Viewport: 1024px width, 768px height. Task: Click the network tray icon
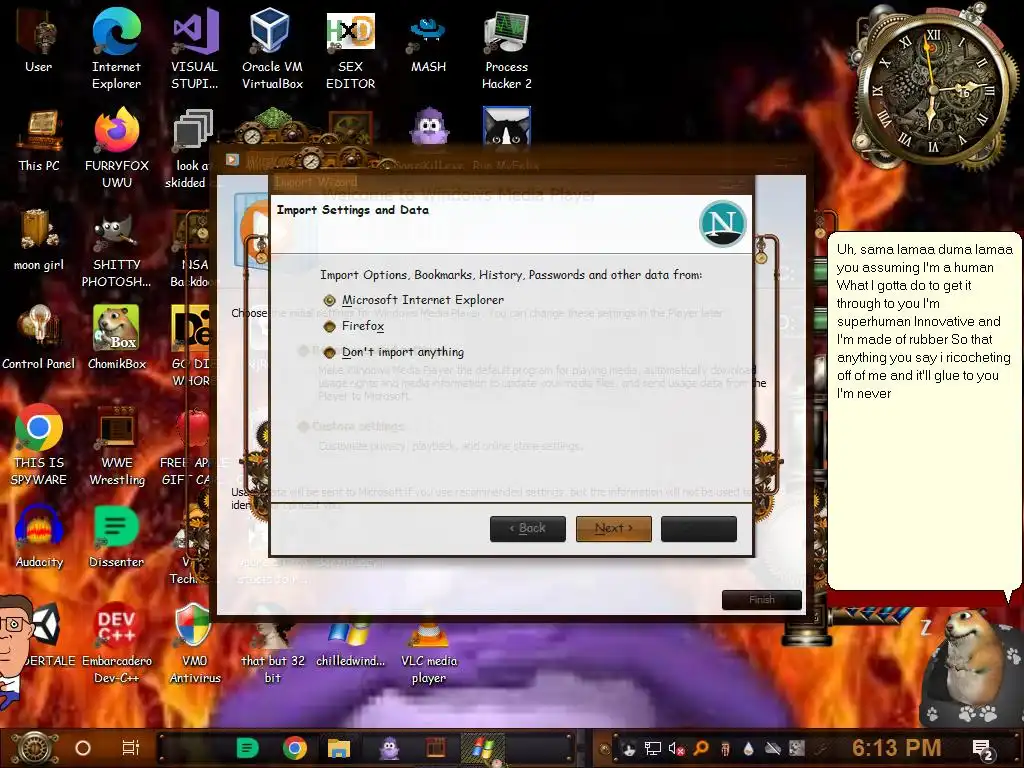[x=652, y=748]
